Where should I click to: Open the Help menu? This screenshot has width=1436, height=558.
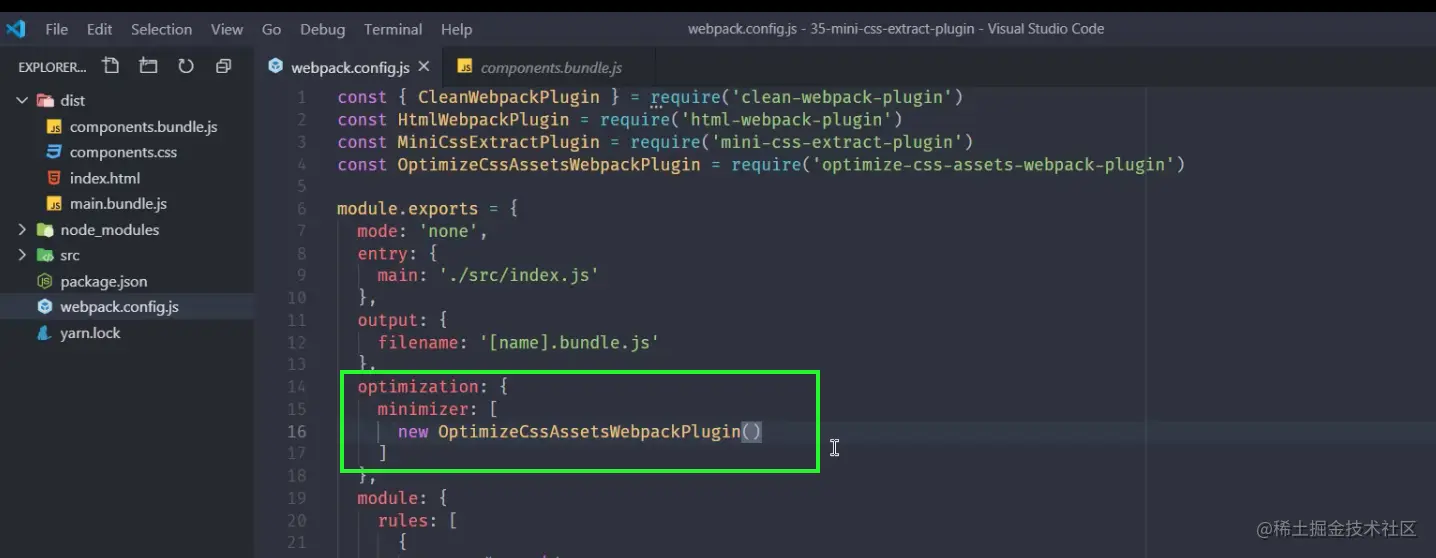pos(456,30)
